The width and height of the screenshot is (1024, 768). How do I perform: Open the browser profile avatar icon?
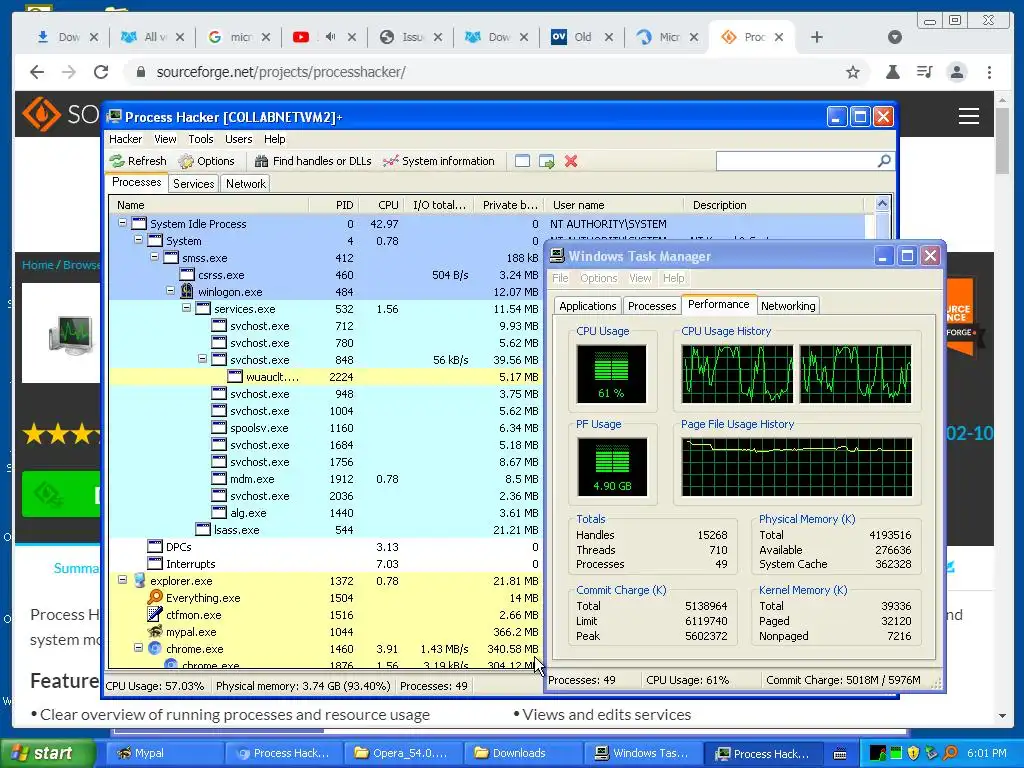[957, 72]
